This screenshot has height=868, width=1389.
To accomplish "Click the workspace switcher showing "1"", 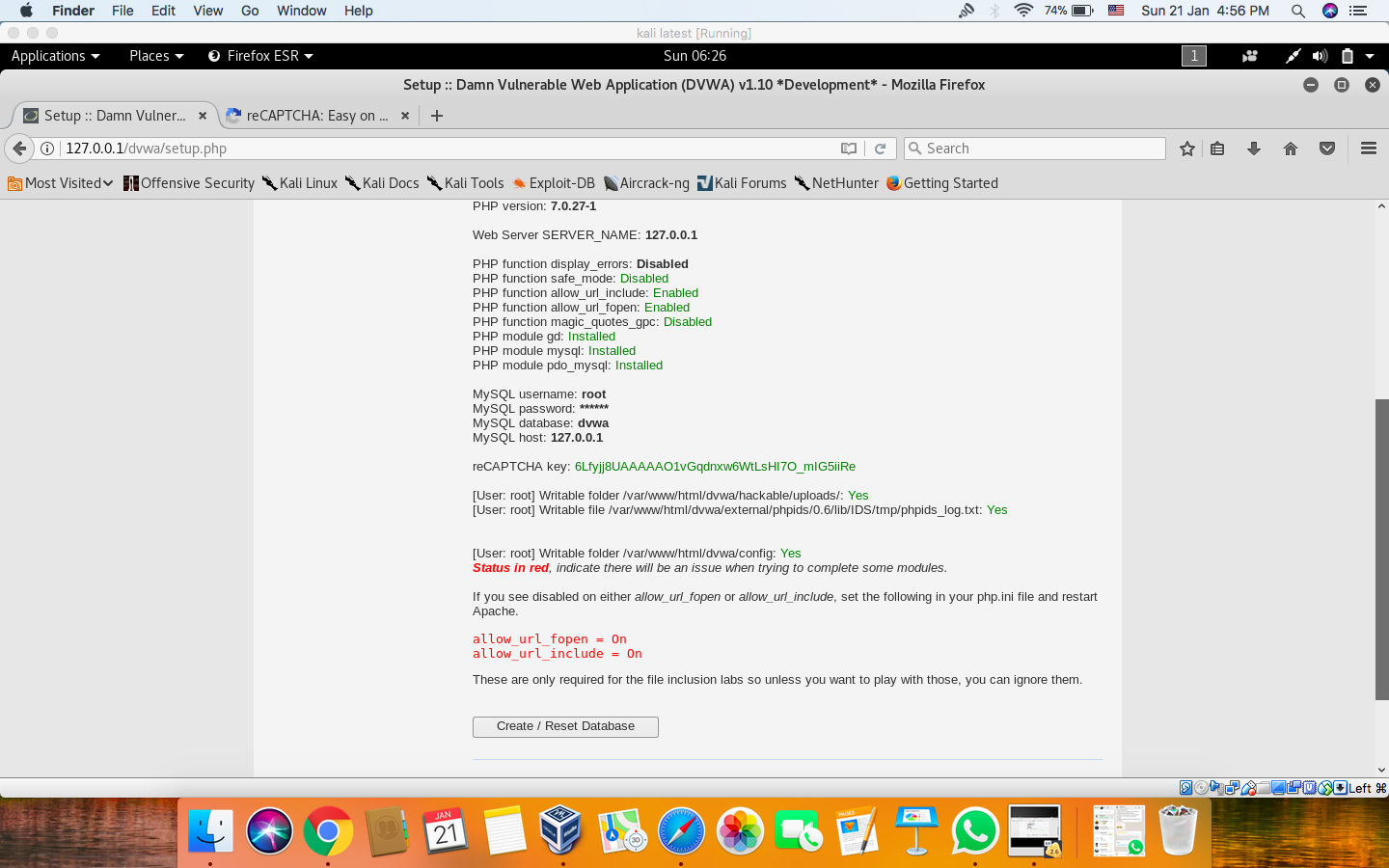I will (1193, 56).
